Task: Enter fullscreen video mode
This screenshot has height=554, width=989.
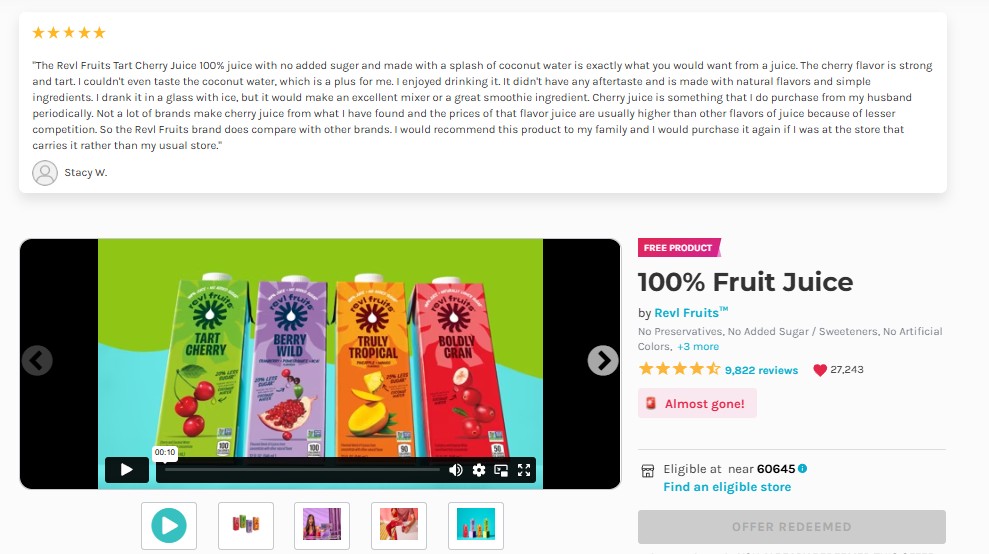Action: [x=524, y=470]
